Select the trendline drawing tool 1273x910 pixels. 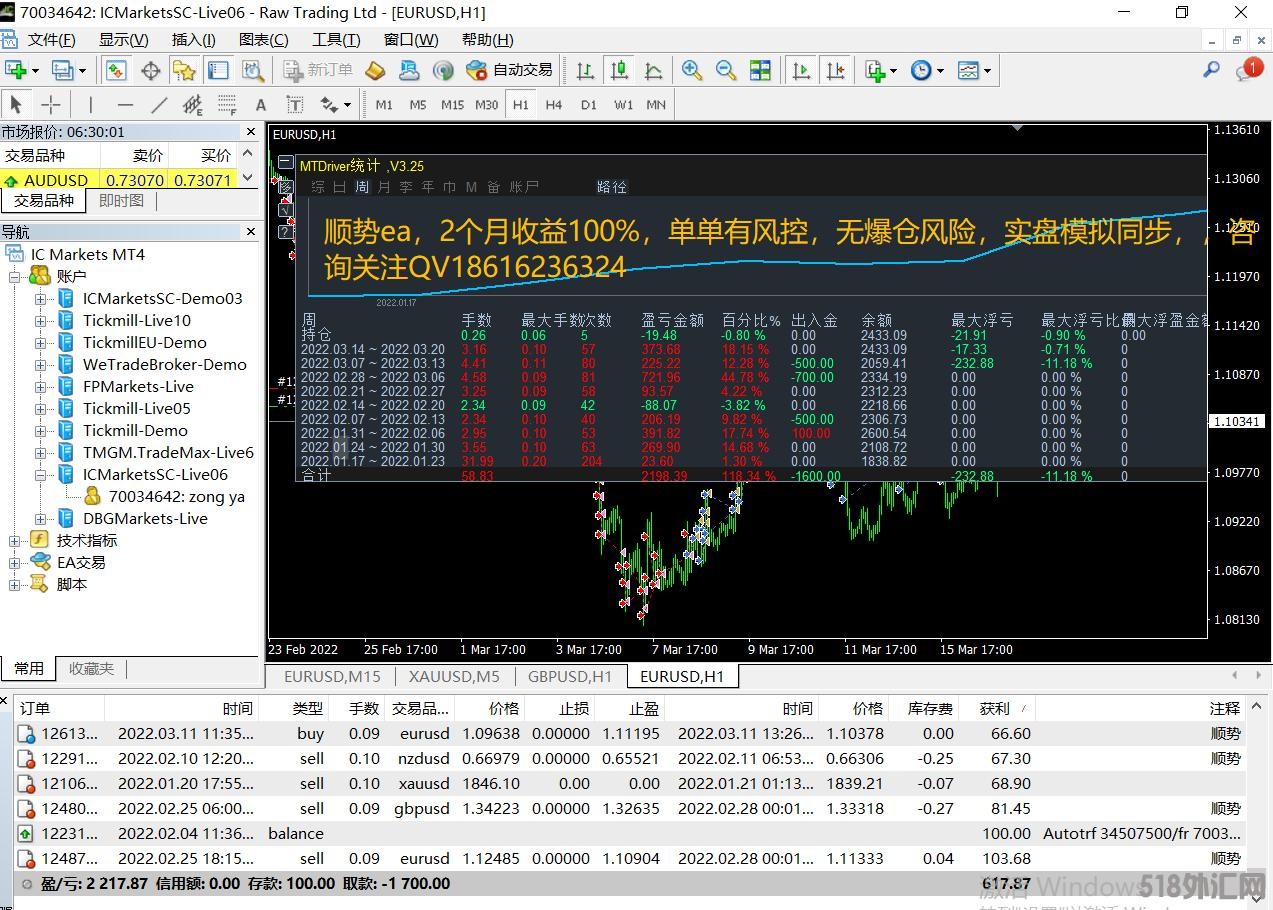tap(159, 105)
